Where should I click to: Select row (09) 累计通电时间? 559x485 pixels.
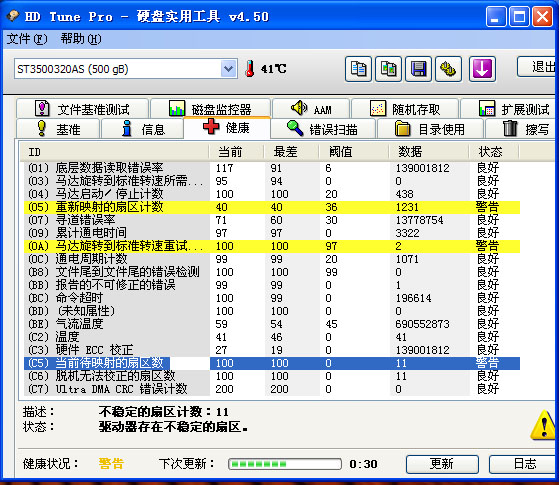[x=272, y=233]
